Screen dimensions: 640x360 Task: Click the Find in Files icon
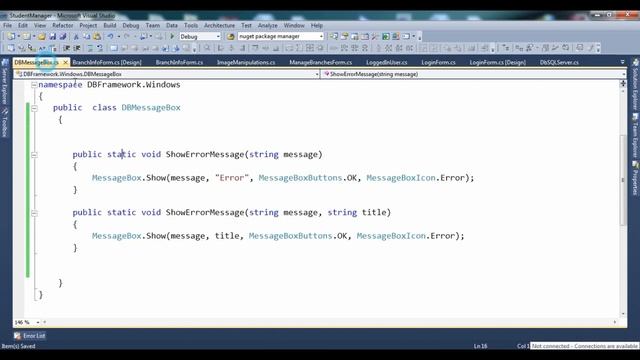coord(230,37)
